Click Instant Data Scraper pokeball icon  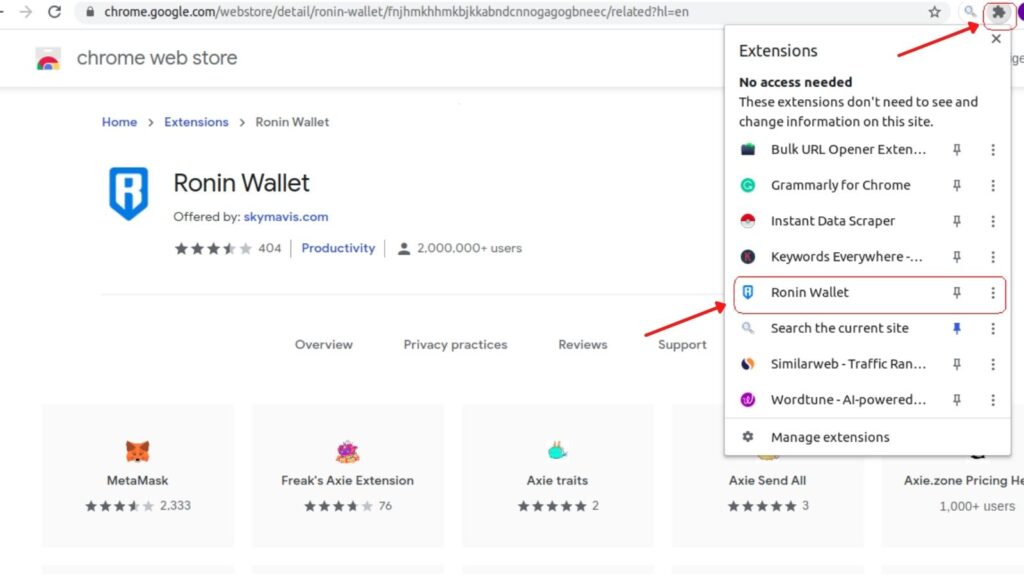(748, 221)
